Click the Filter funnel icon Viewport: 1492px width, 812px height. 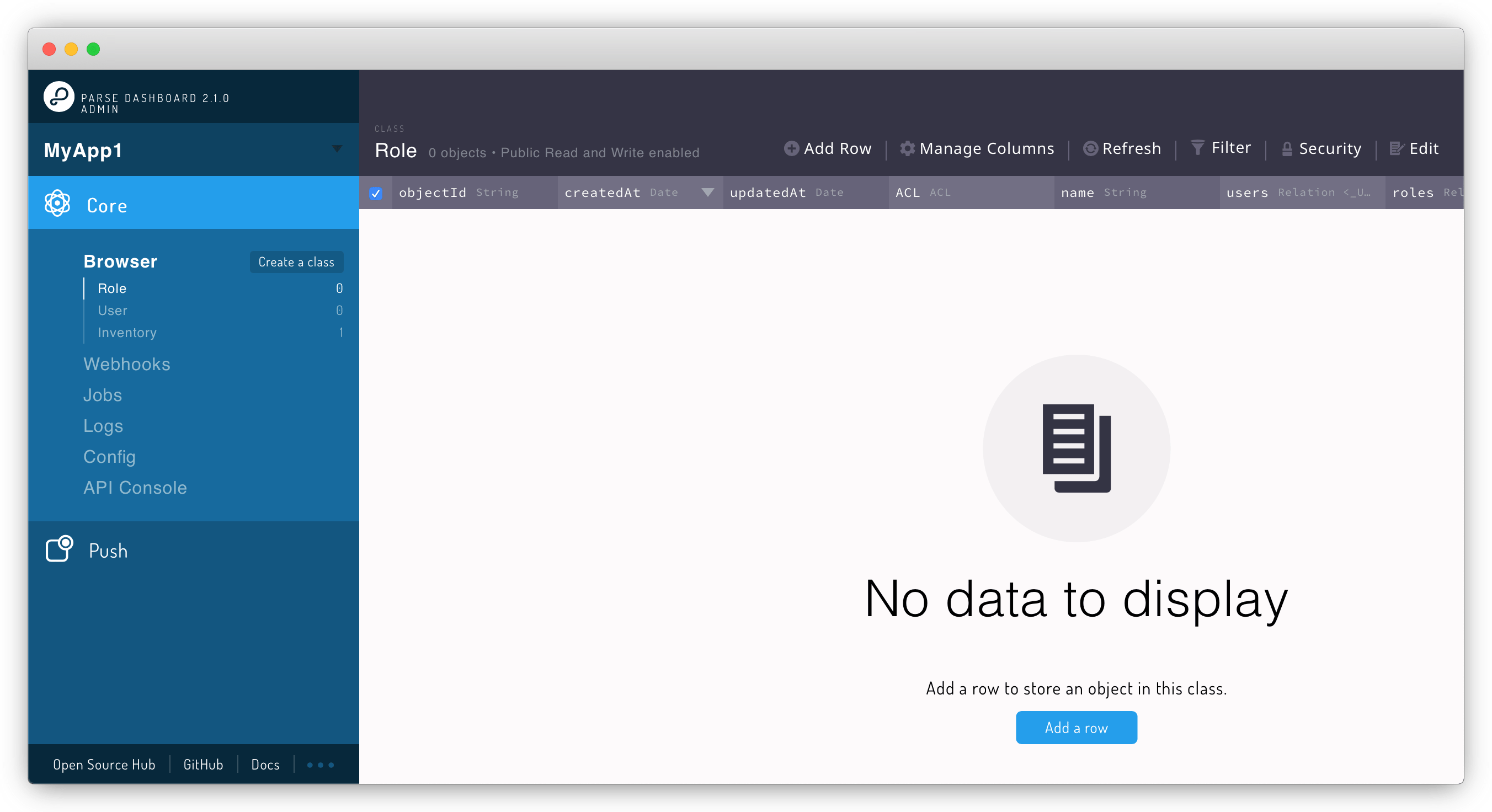(x=1197, y=148)
